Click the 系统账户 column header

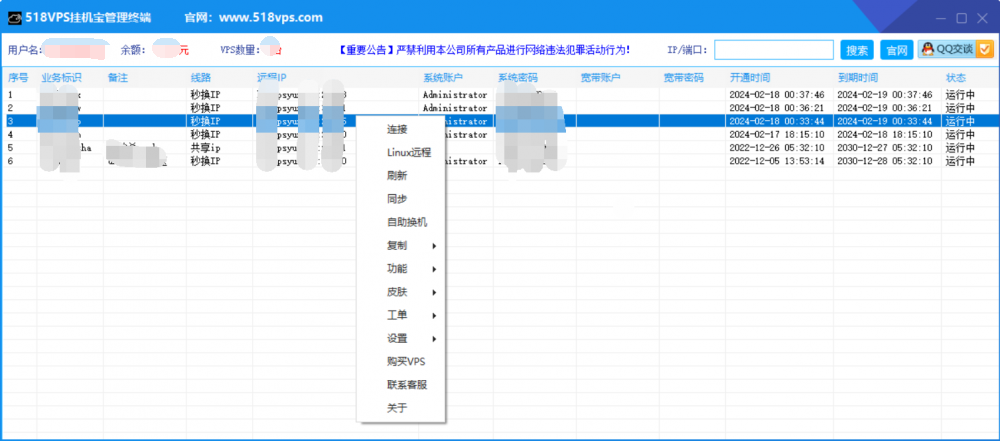pos(443,78)
